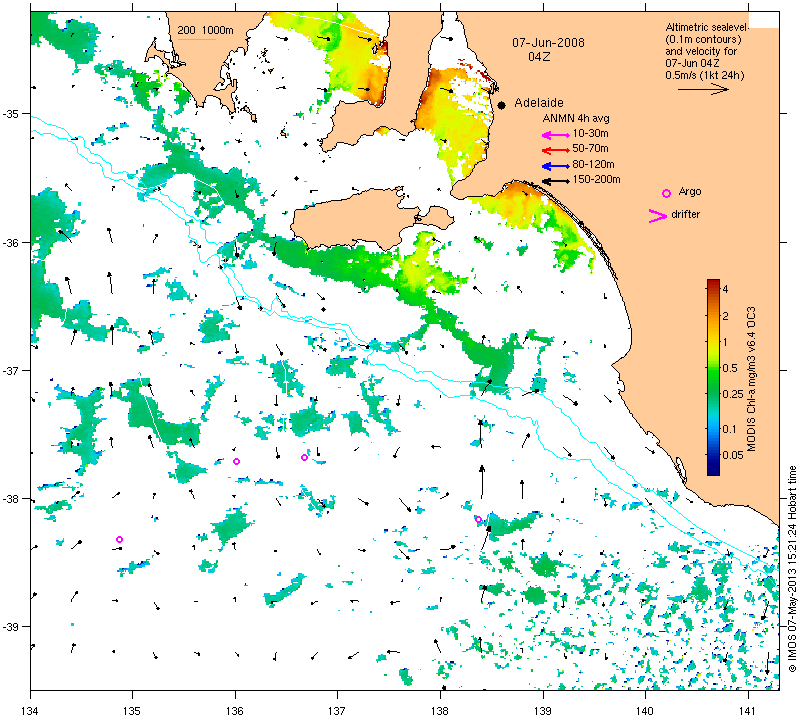Click the IMOS copyright timestamp text
800x720 pixels.
pyautogui.click(x=792, y=569)
